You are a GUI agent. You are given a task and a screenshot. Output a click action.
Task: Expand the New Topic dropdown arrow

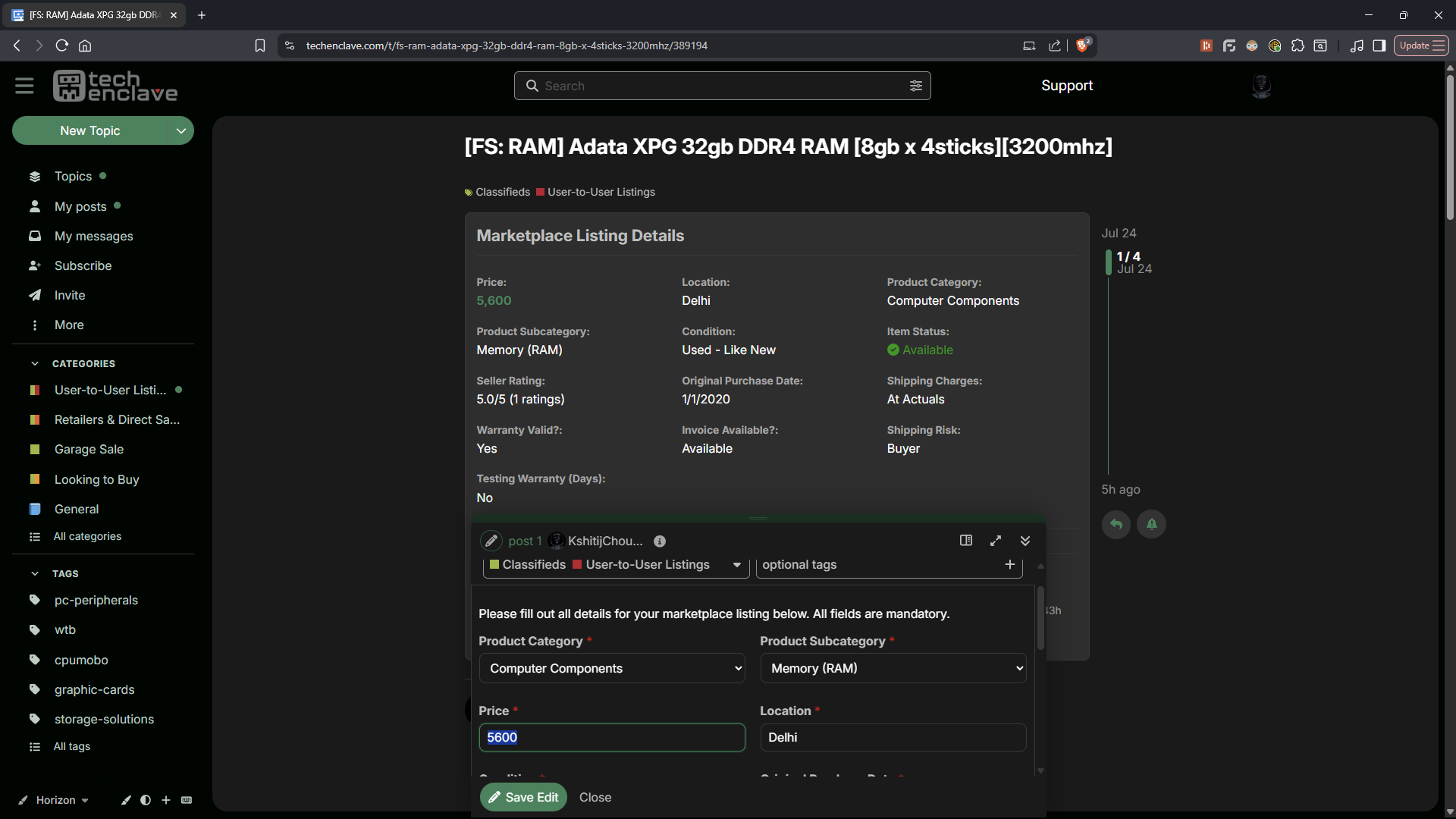coord(180,130)
